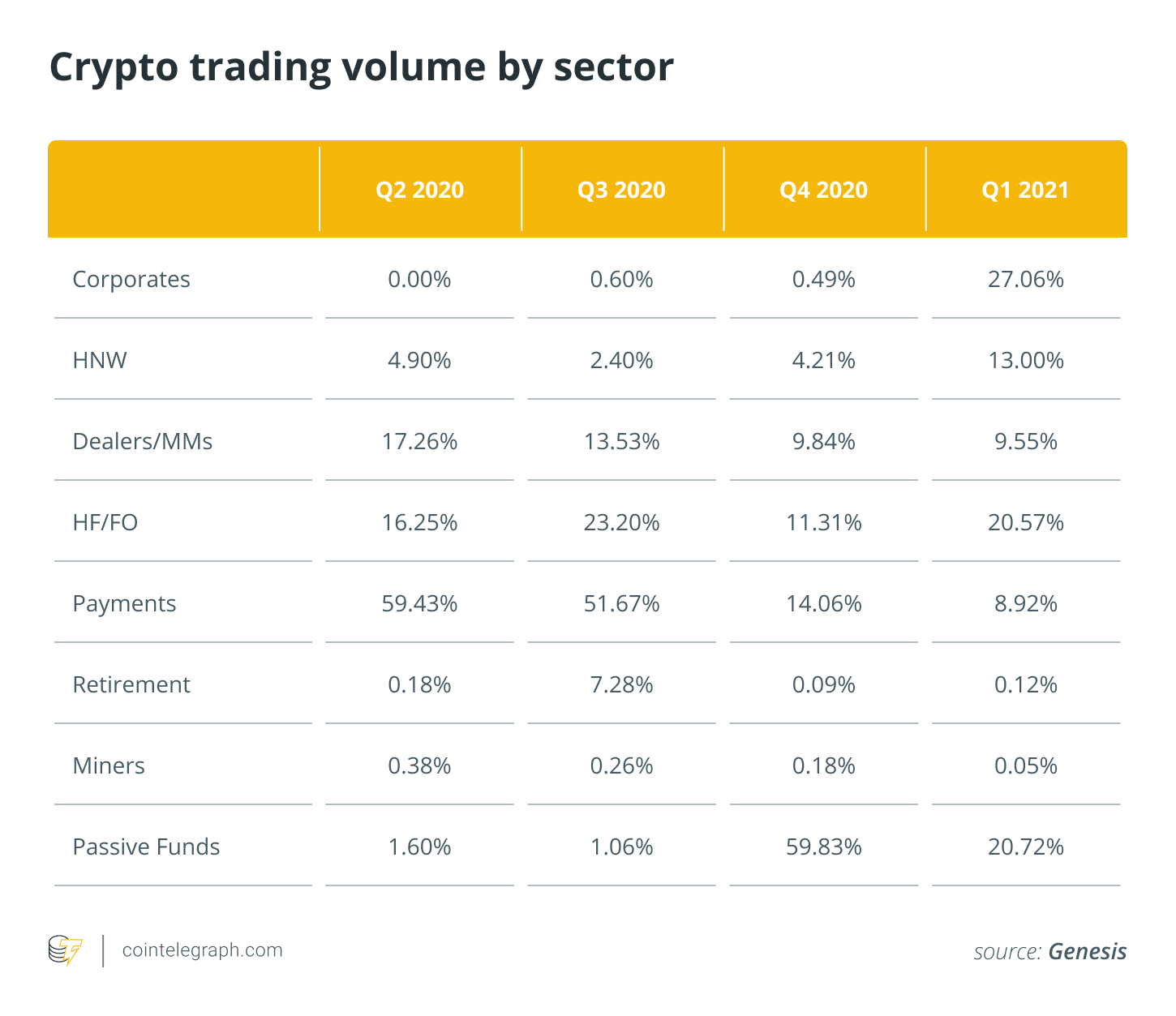Click Corporates Q1 2021 value 27.06%
The image size is (1176, 1016).
pyautogui.click(x=1025, y=279)
